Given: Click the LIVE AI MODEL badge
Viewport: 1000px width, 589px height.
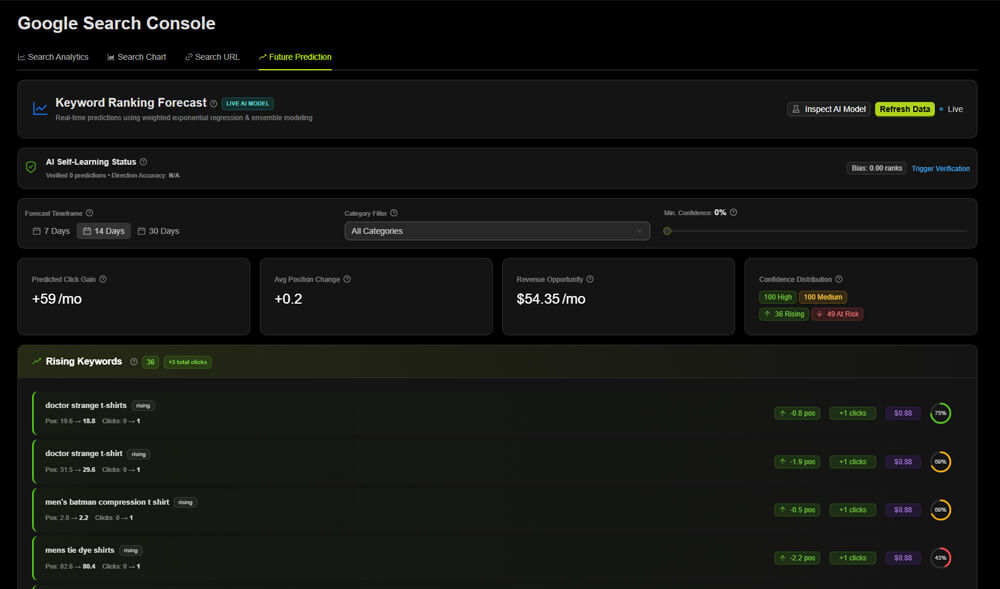Looking at the screenshot, I should click(x=247, y=103).
